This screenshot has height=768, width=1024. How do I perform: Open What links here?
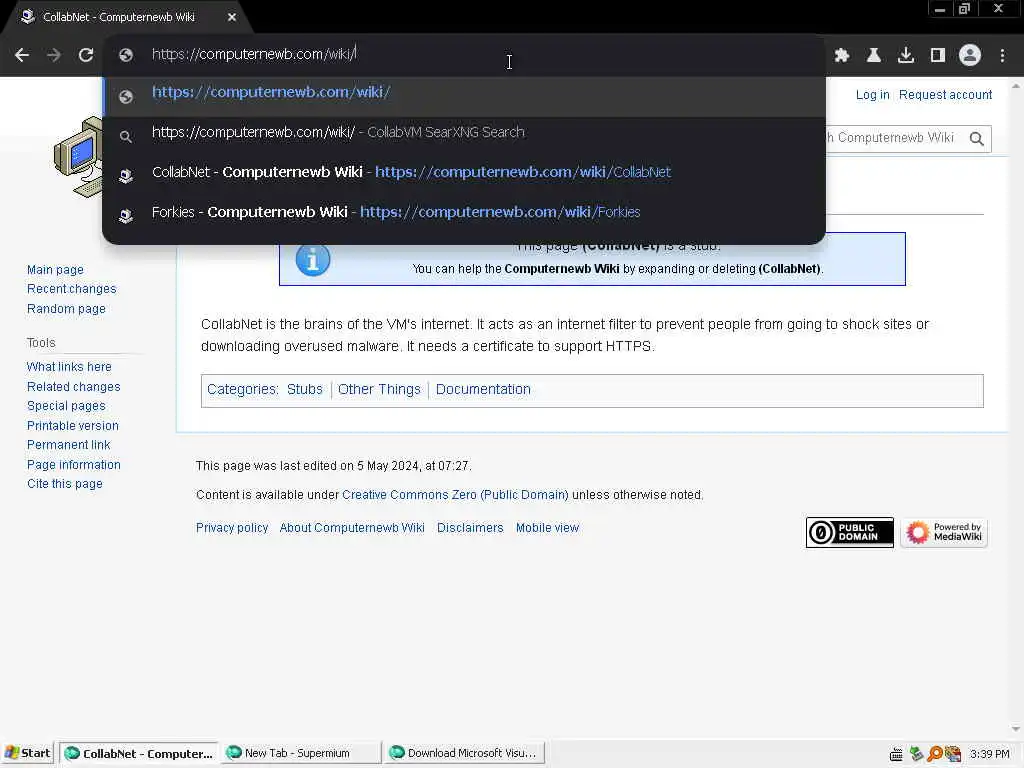click(69, 366)
